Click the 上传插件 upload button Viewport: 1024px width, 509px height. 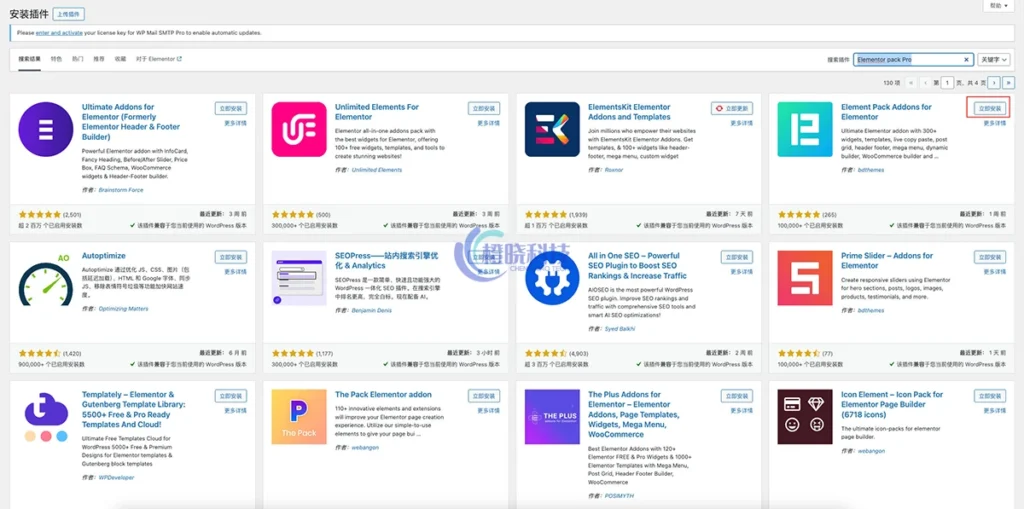(x=69, y=14)
